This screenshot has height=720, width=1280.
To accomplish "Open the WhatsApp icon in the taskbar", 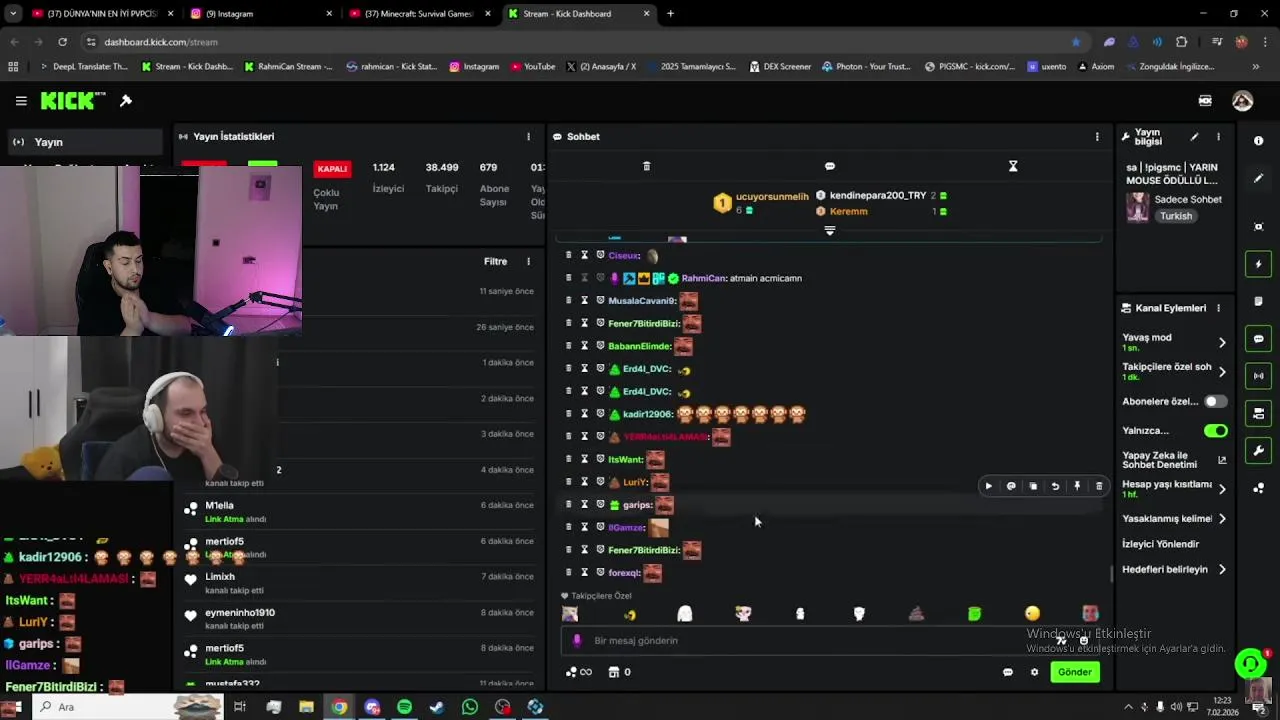I will tap(470, 707).
